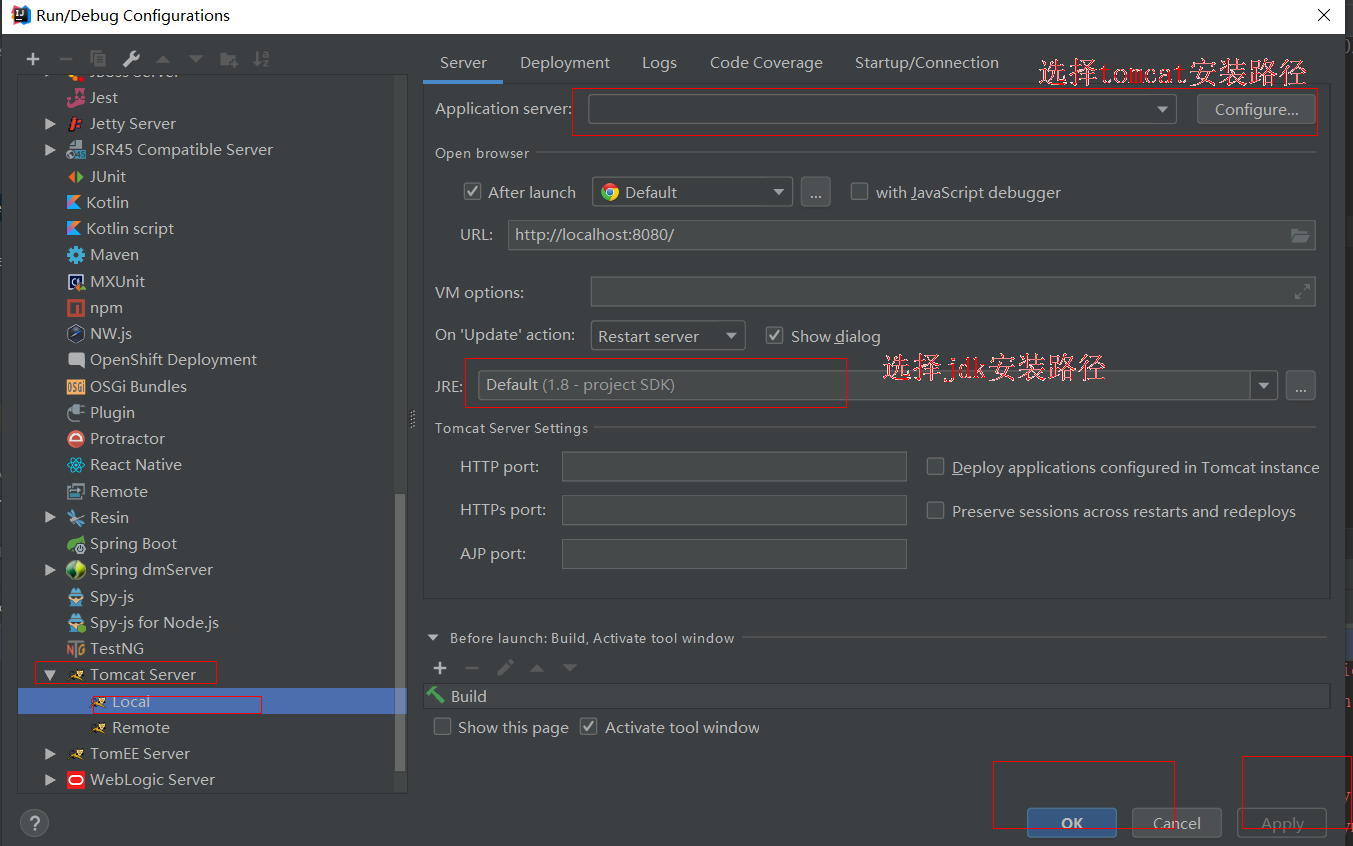Toggle the Show this page checkbox
1353x846 pixels.
tap(442, 727)
